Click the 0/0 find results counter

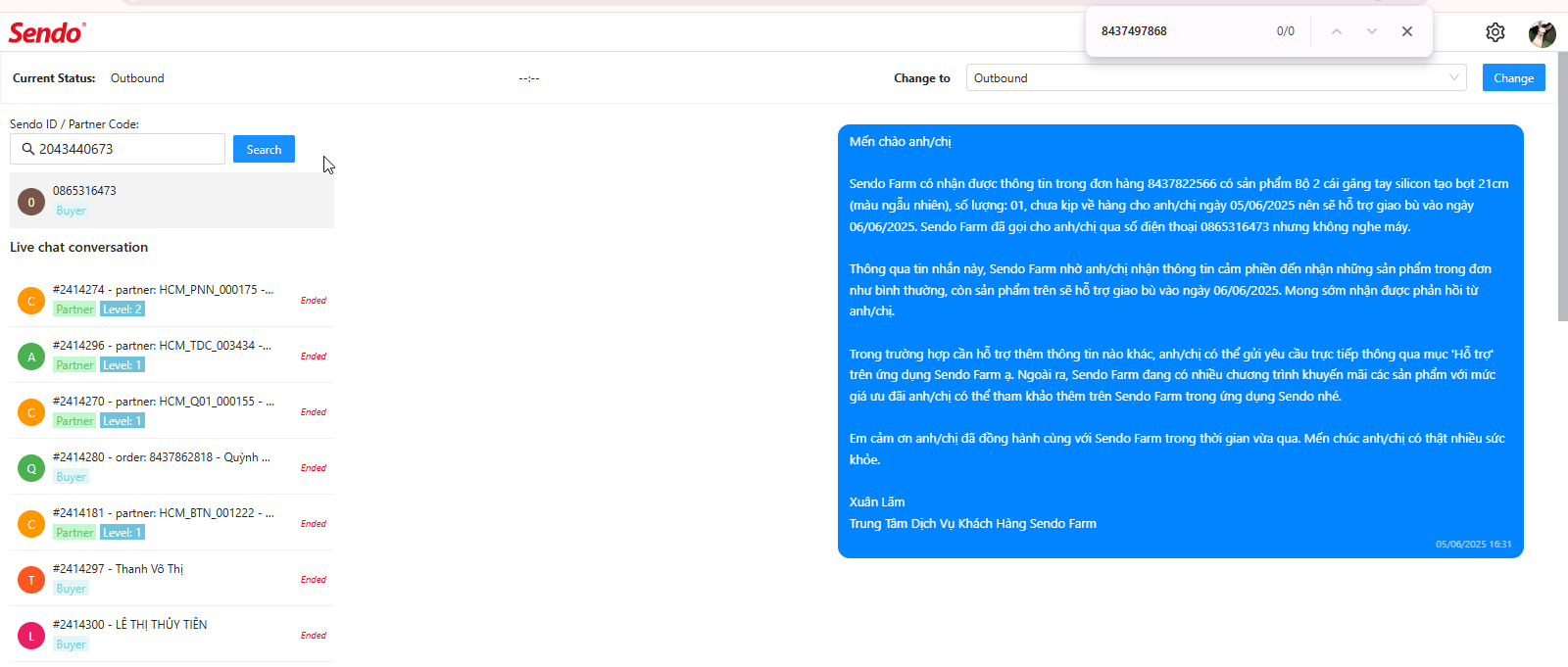point(1286,31)
